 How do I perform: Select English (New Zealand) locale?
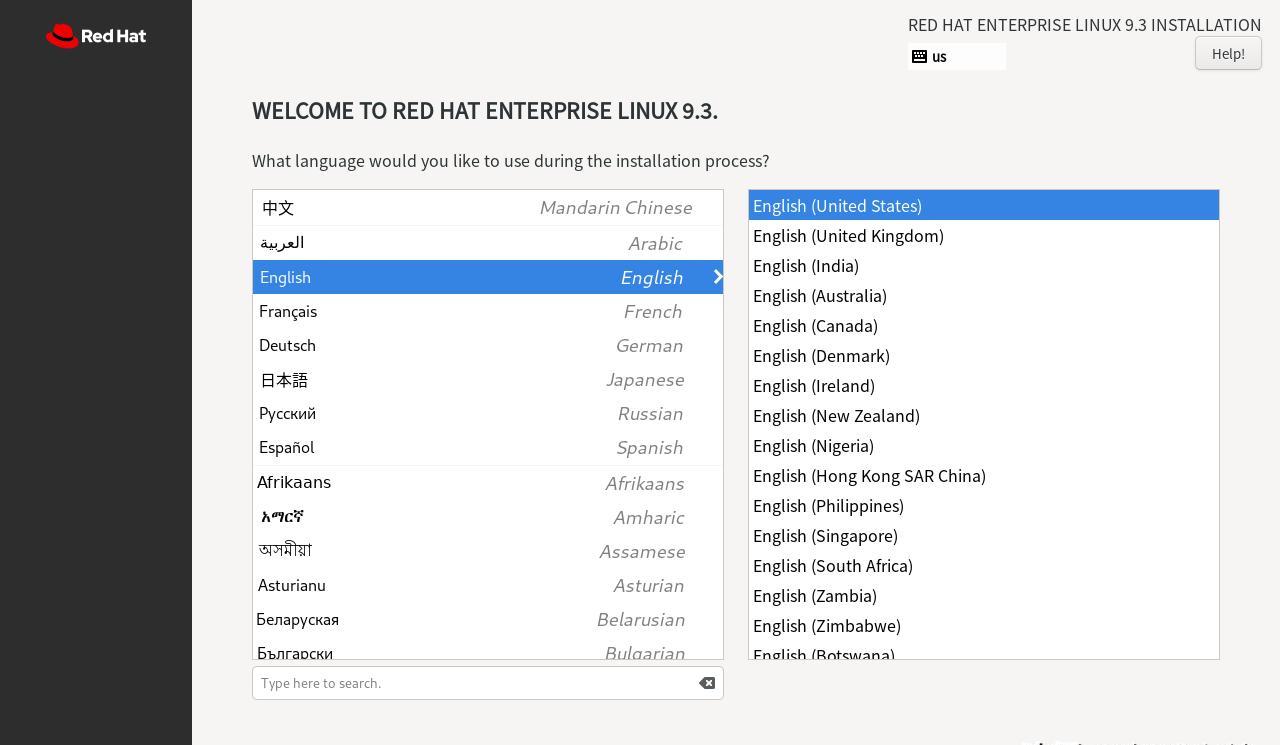click(984, 415)
